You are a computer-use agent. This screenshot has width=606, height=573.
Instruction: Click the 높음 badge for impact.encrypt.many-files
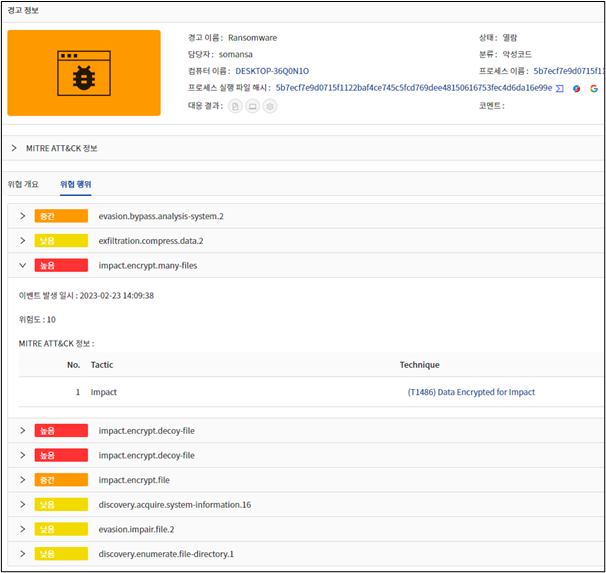(x=61, y=265)
